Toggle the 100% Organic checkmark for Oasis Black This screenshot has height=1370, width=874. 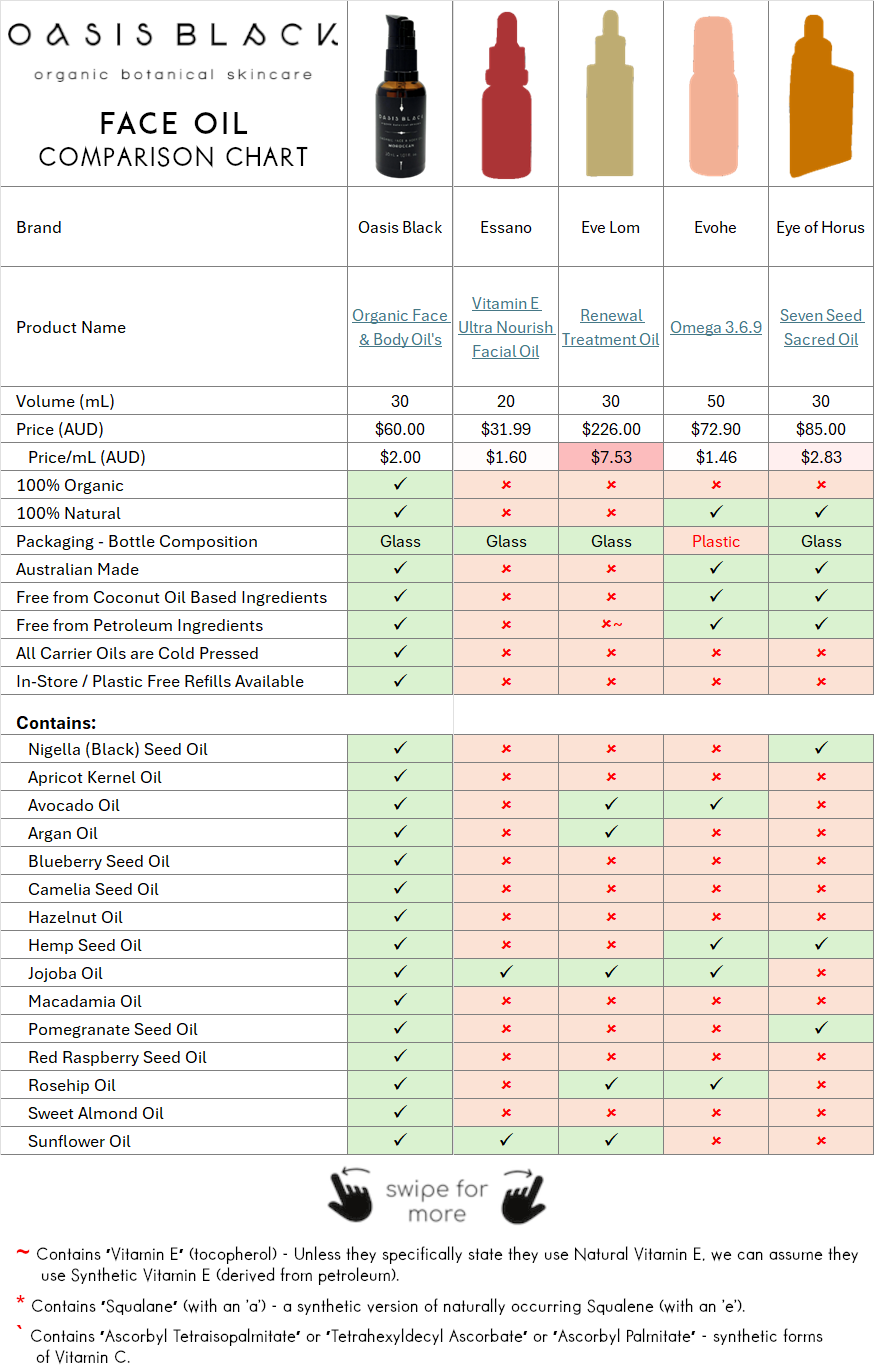399,485
